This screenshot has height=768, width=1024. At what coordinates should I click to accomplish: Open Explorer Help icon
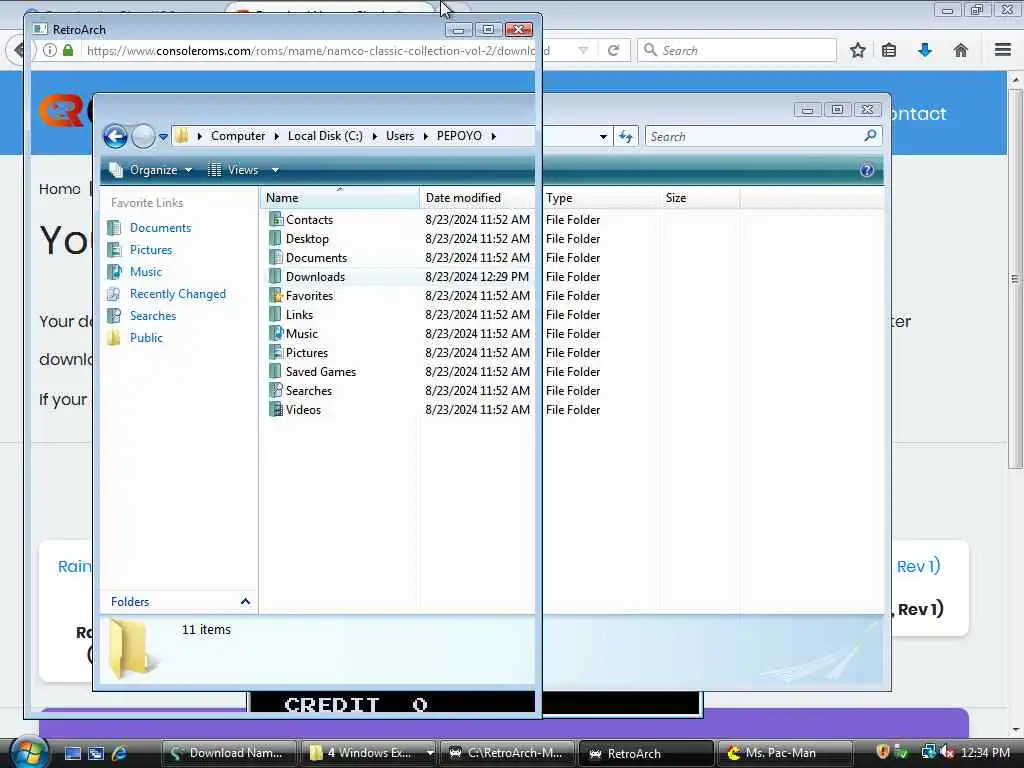[867, 170]
